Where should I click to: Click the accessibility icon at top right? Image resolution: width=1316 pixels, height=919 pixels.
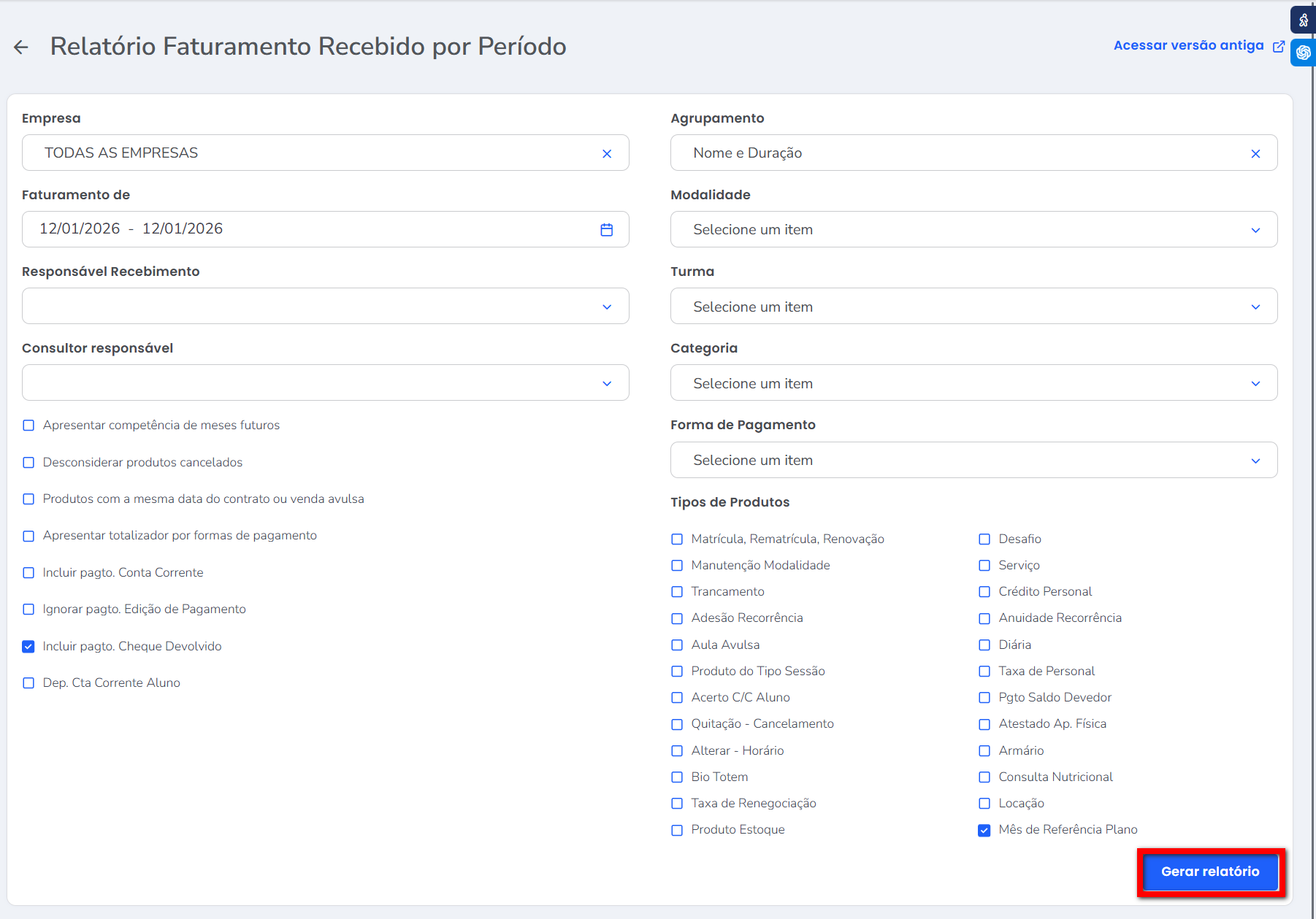point(1304,20)
